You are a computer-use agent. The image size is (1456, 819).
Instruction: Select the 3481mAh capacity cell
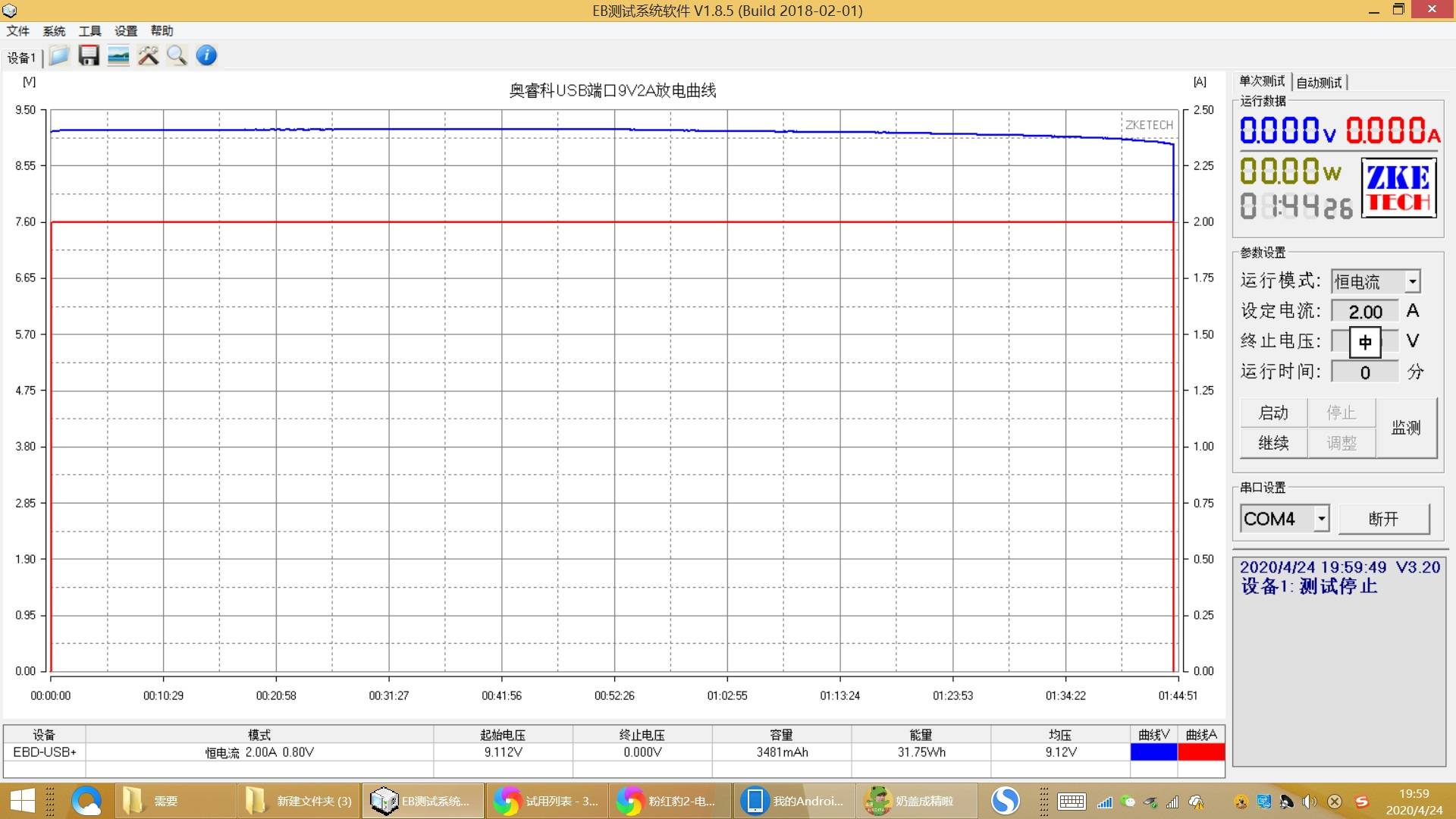[x=782, y=752]
